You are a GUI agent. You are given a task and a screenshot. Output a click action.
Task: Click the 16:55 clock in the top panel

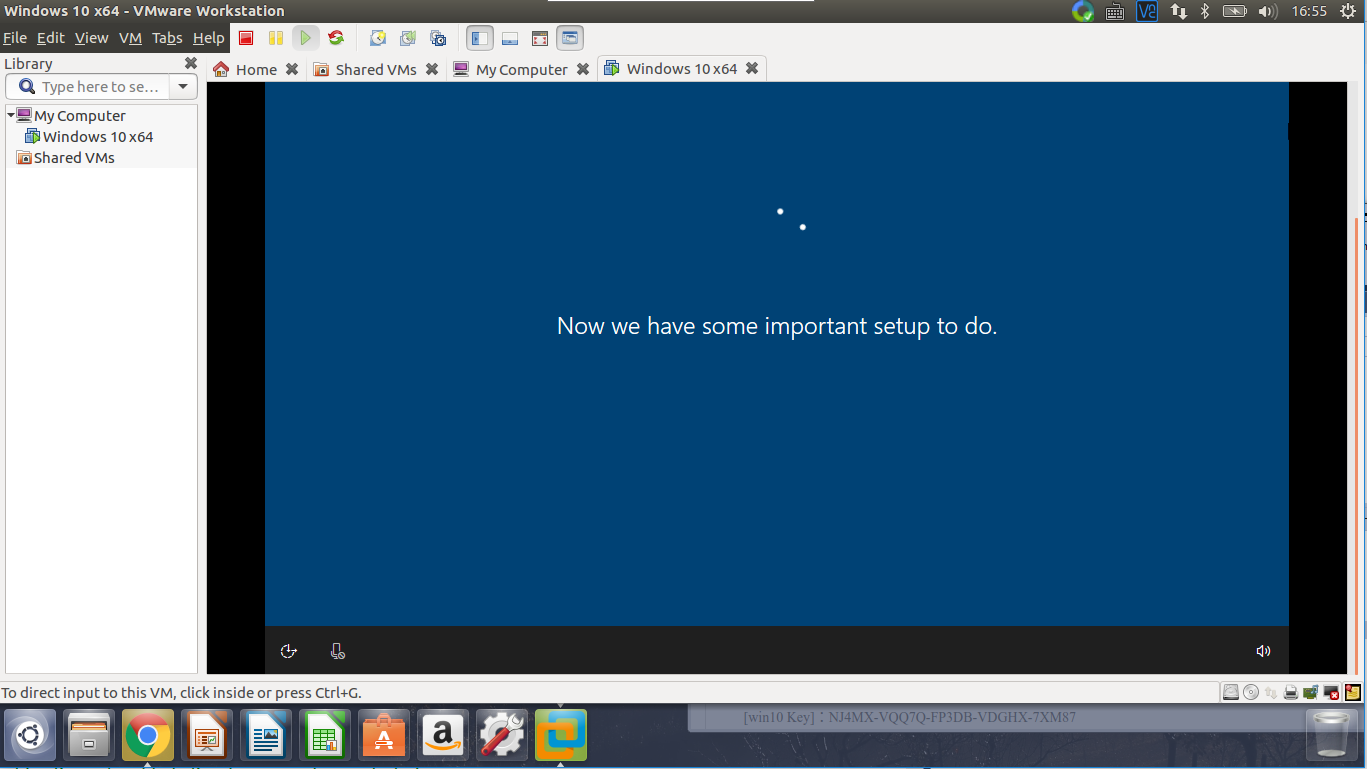tap(1309, 11)
